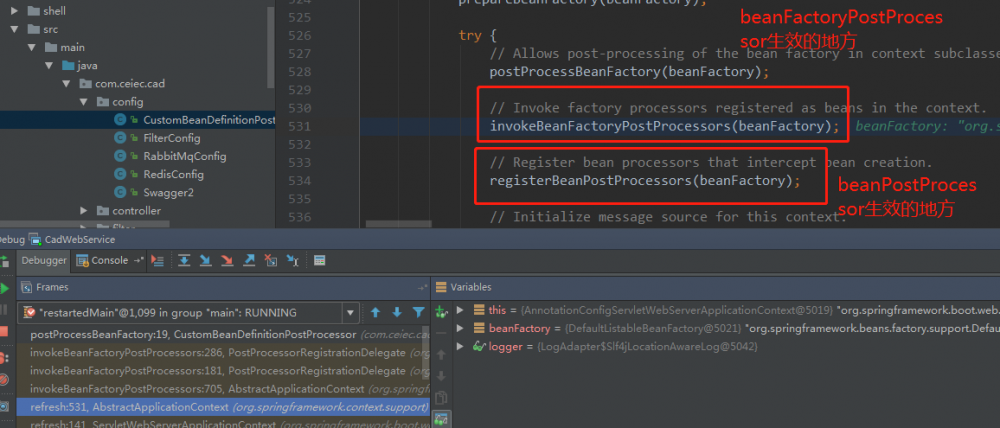Screen dimensions: 1000x428
Task: Select previous frame with up arrow
Action: tap(376, 313)
